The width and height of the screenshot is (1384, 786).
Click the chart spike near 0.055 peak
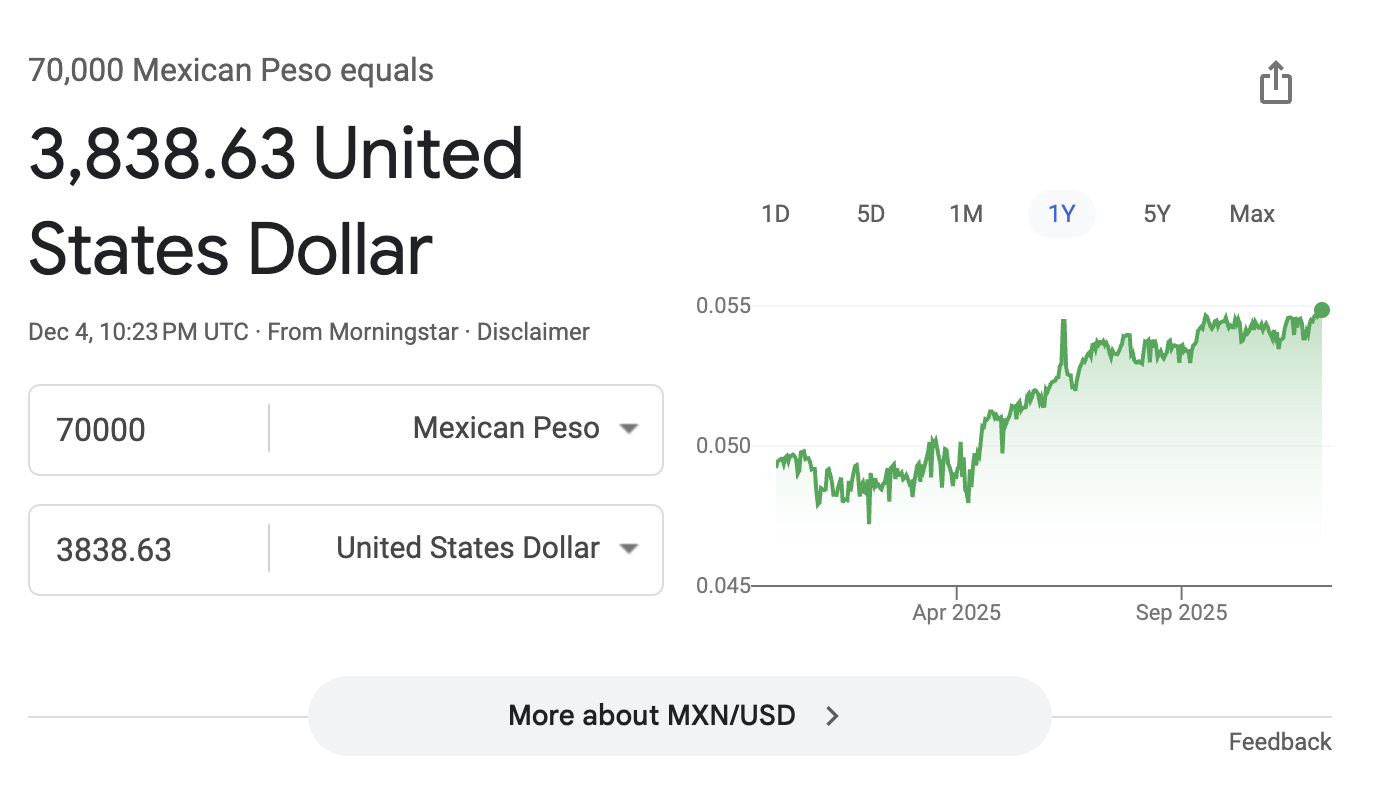point(1063,322)
